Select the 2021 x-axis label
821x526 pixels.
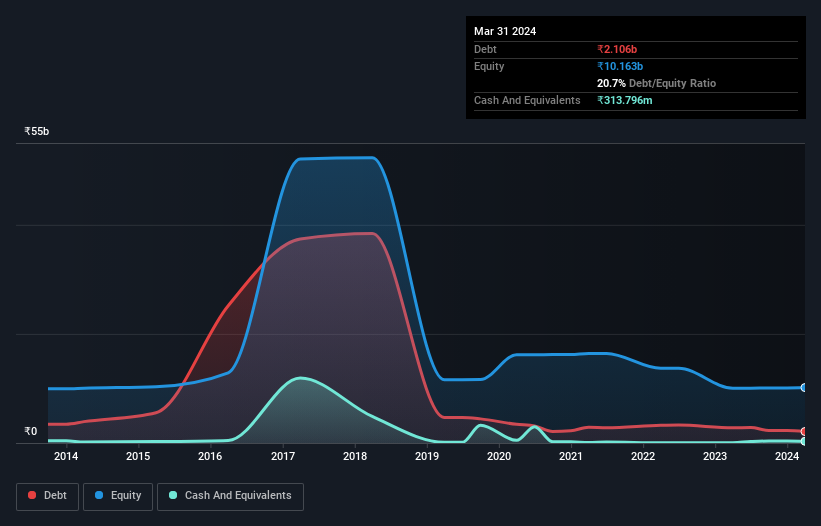(x=571, y=456)
